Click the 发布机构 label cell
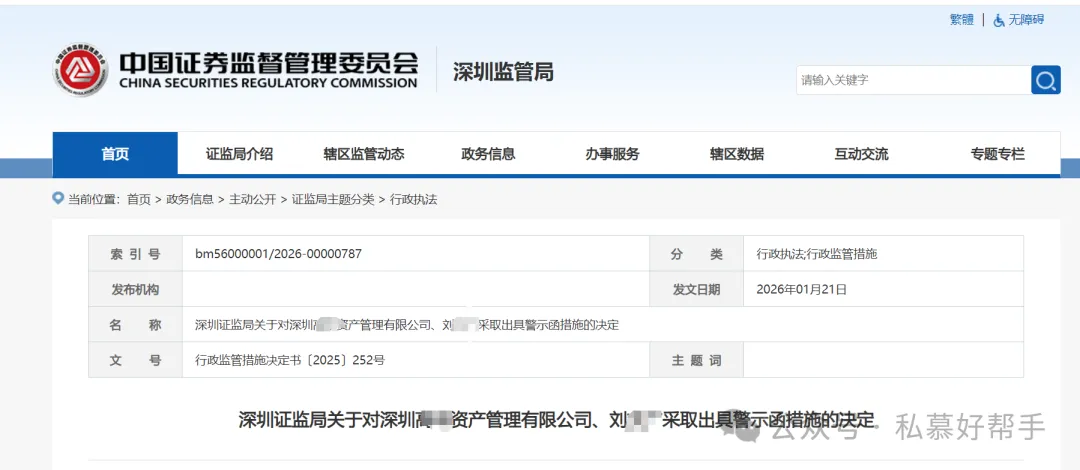This screenshot has width=1080, height=470. [135, 289]
